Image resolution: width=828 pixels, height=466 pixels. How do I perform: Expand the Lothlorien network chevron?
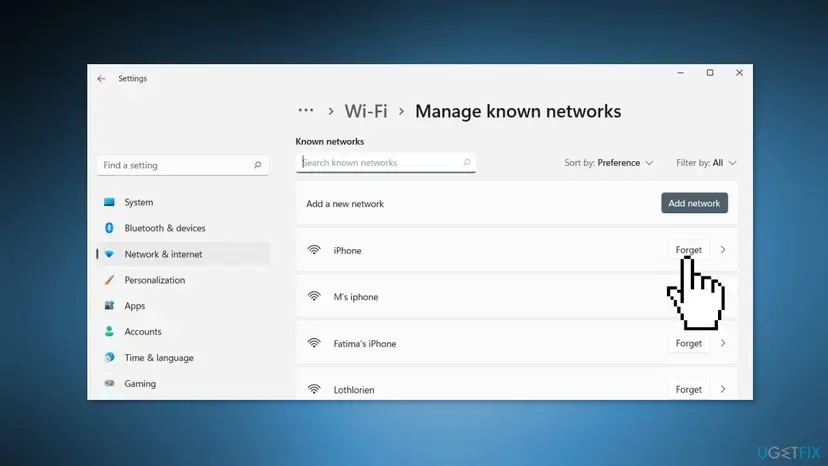click(723, 389)
